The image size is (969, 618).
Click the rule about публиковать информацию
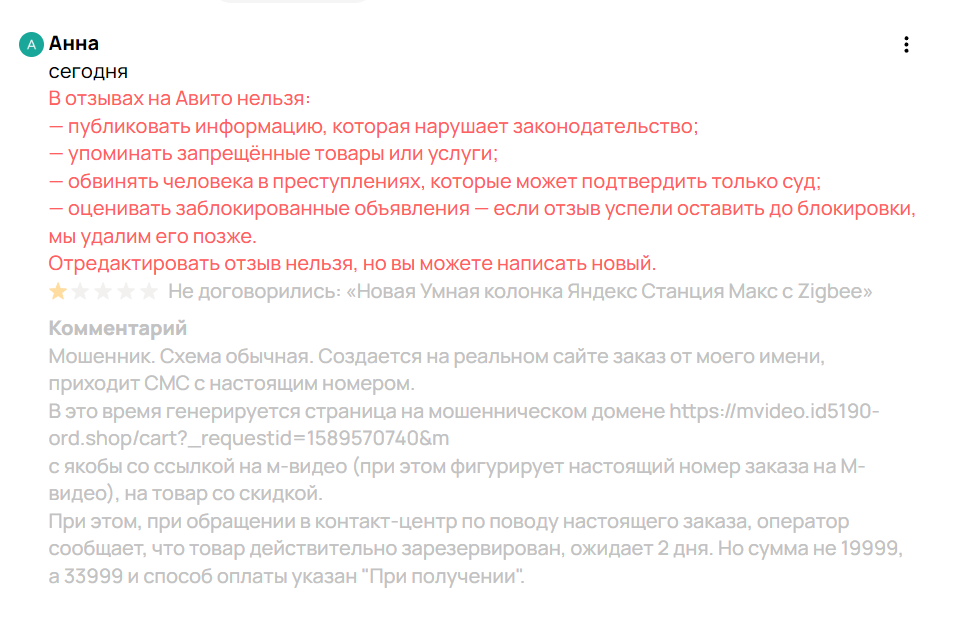[372, 127]
